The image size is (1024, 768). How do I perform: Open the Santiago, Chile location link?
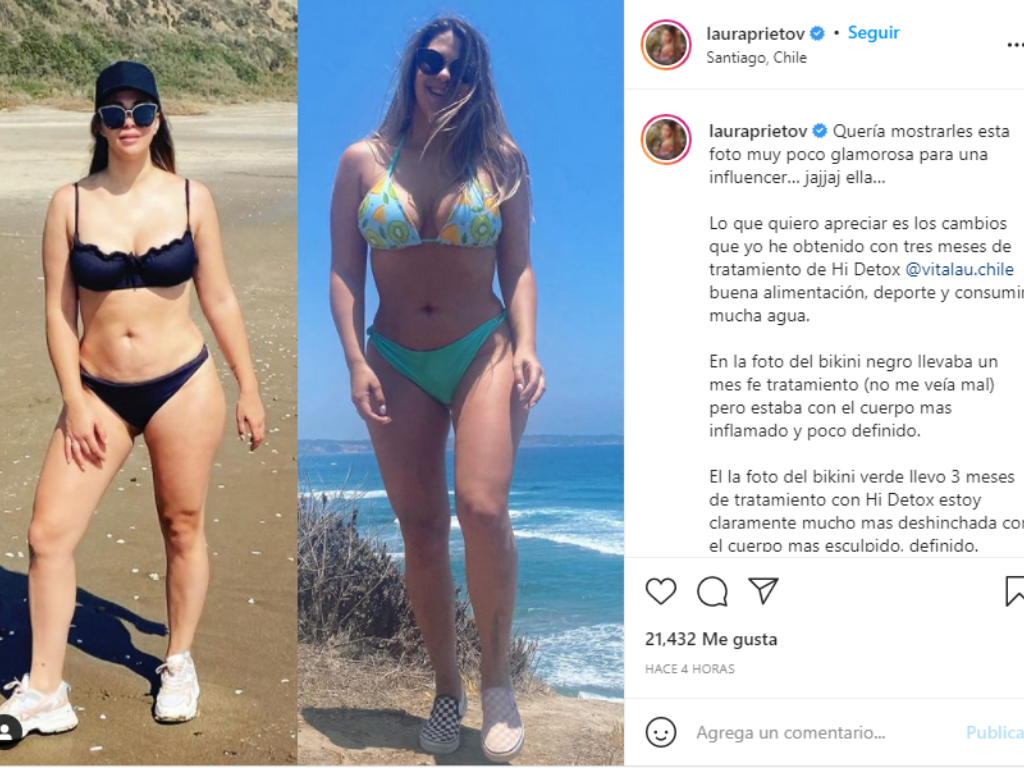[x=756, y=57]
